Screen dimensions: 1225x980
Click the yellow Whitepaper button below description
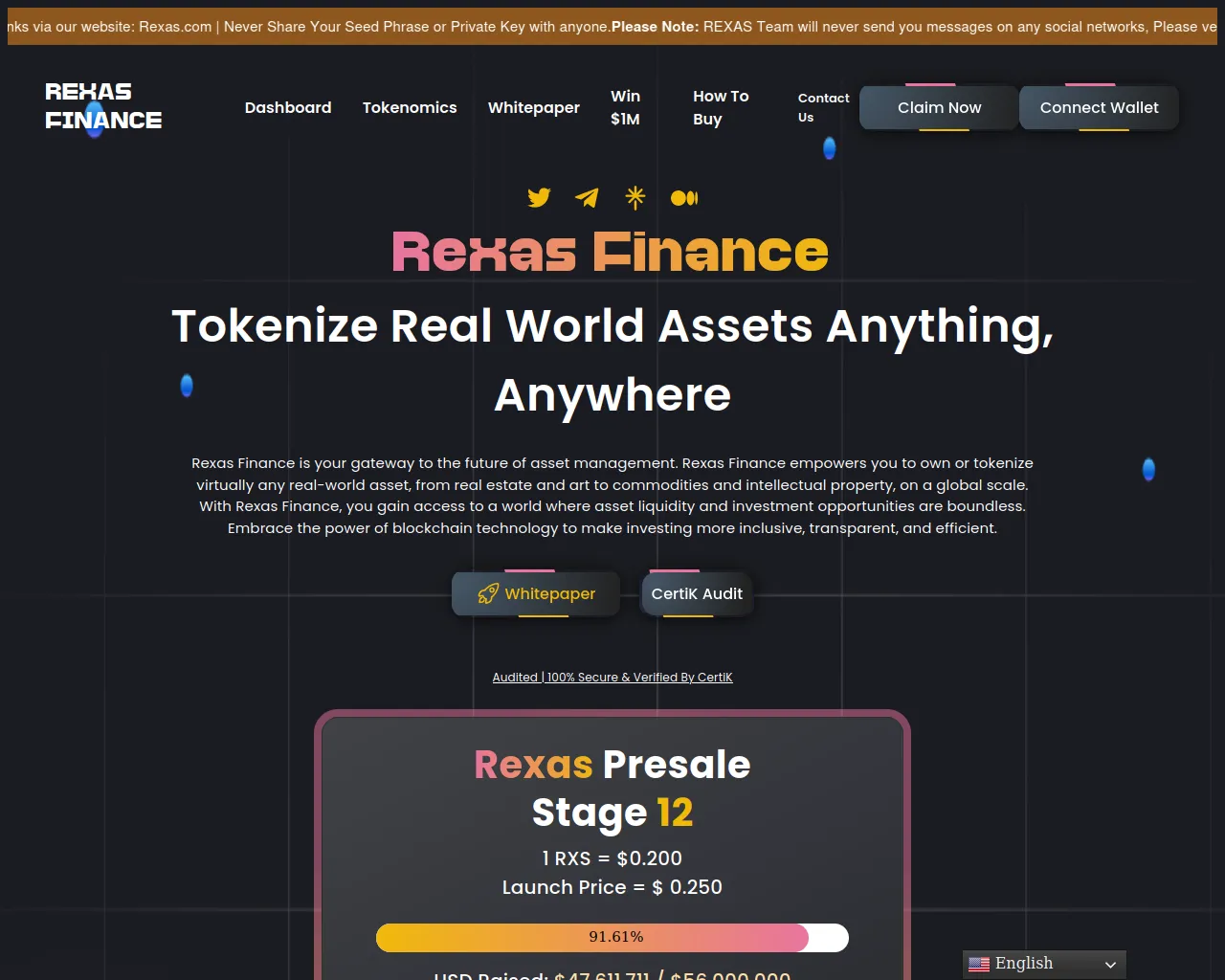click(536, 593)
